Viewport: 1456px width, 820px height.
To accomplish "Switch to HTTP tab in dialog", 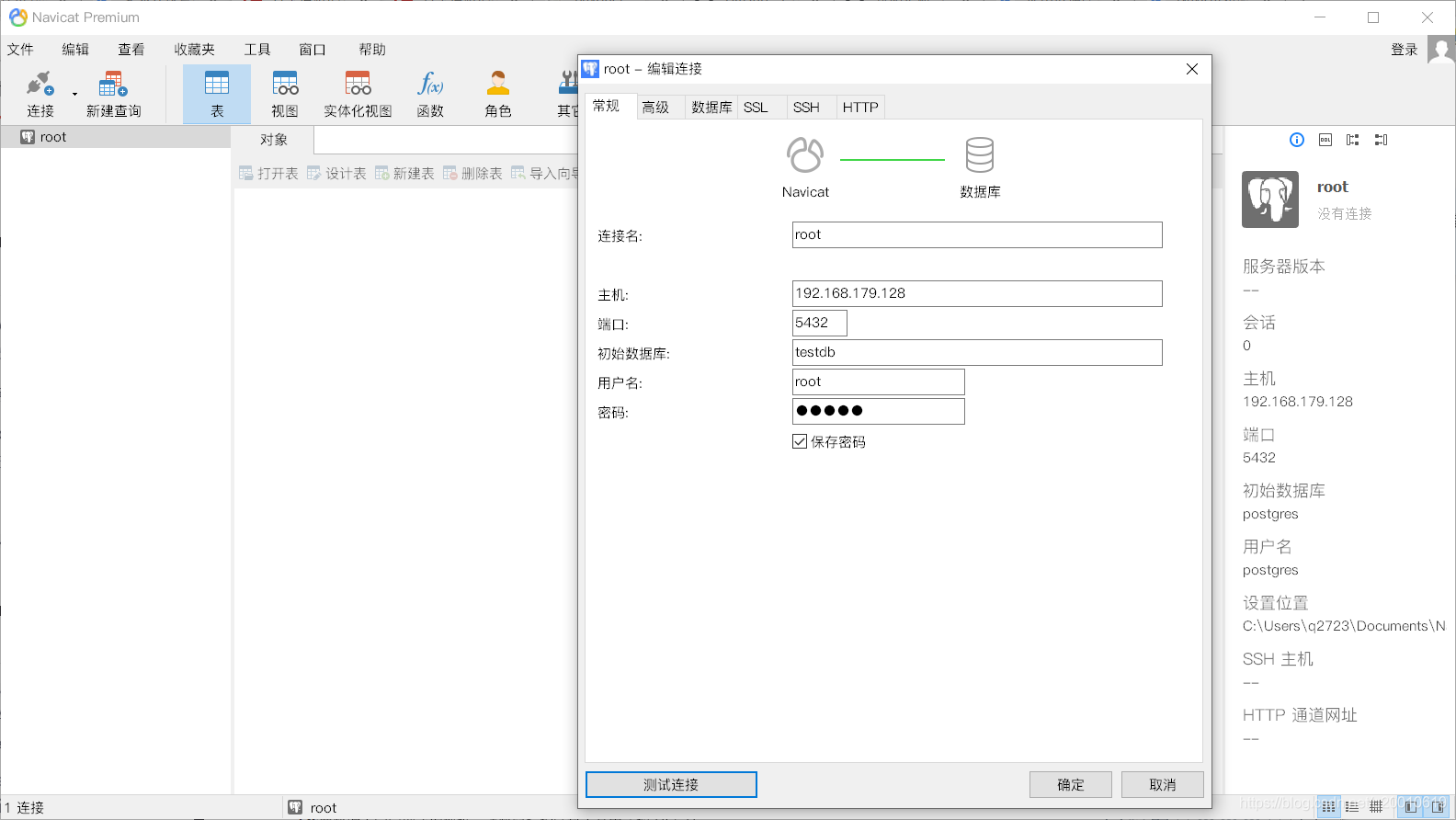I will click(860, 108).
